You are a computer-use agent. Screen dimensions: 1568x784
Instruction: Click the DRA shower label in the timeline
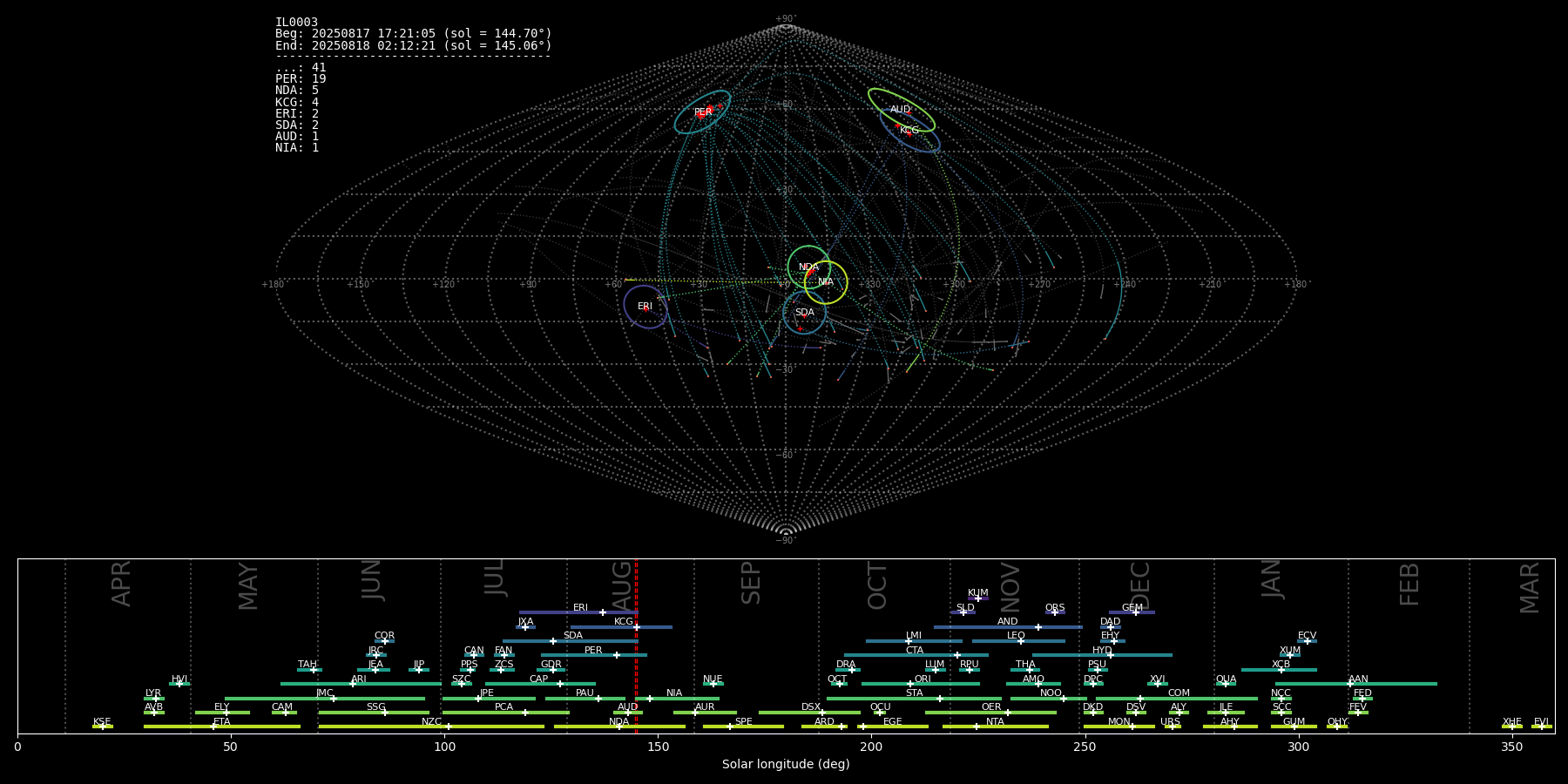click(846, 665)
